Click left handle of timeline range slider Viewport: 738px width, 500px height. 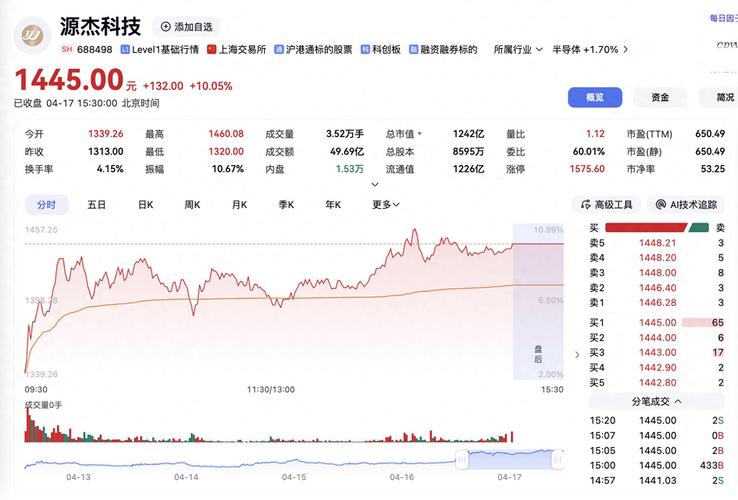click(462, 459)
